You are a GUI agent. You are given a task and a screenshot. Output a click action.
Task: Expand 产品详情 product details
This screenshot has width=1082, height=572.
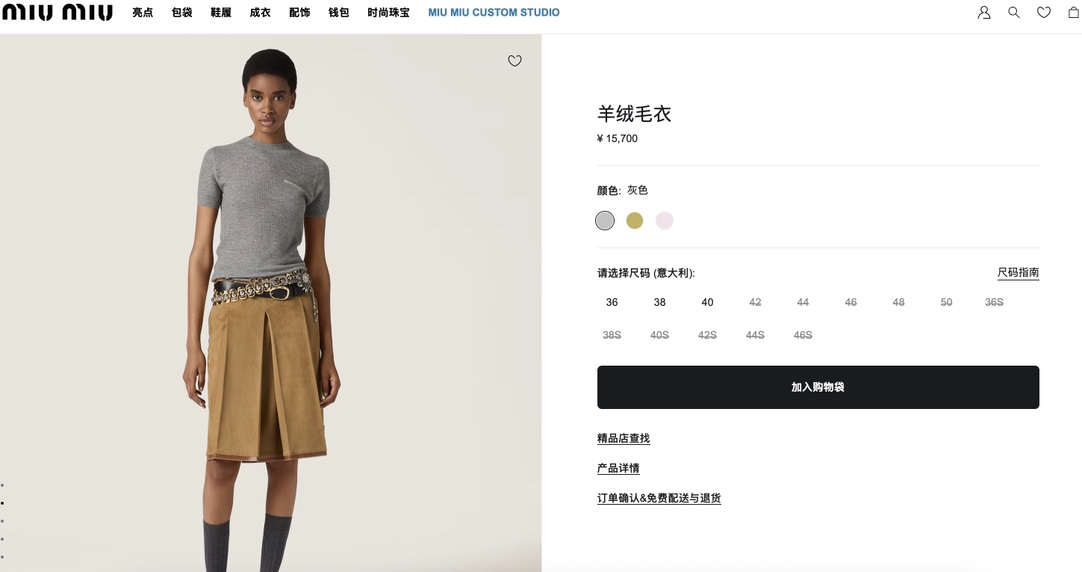[618, 469]
